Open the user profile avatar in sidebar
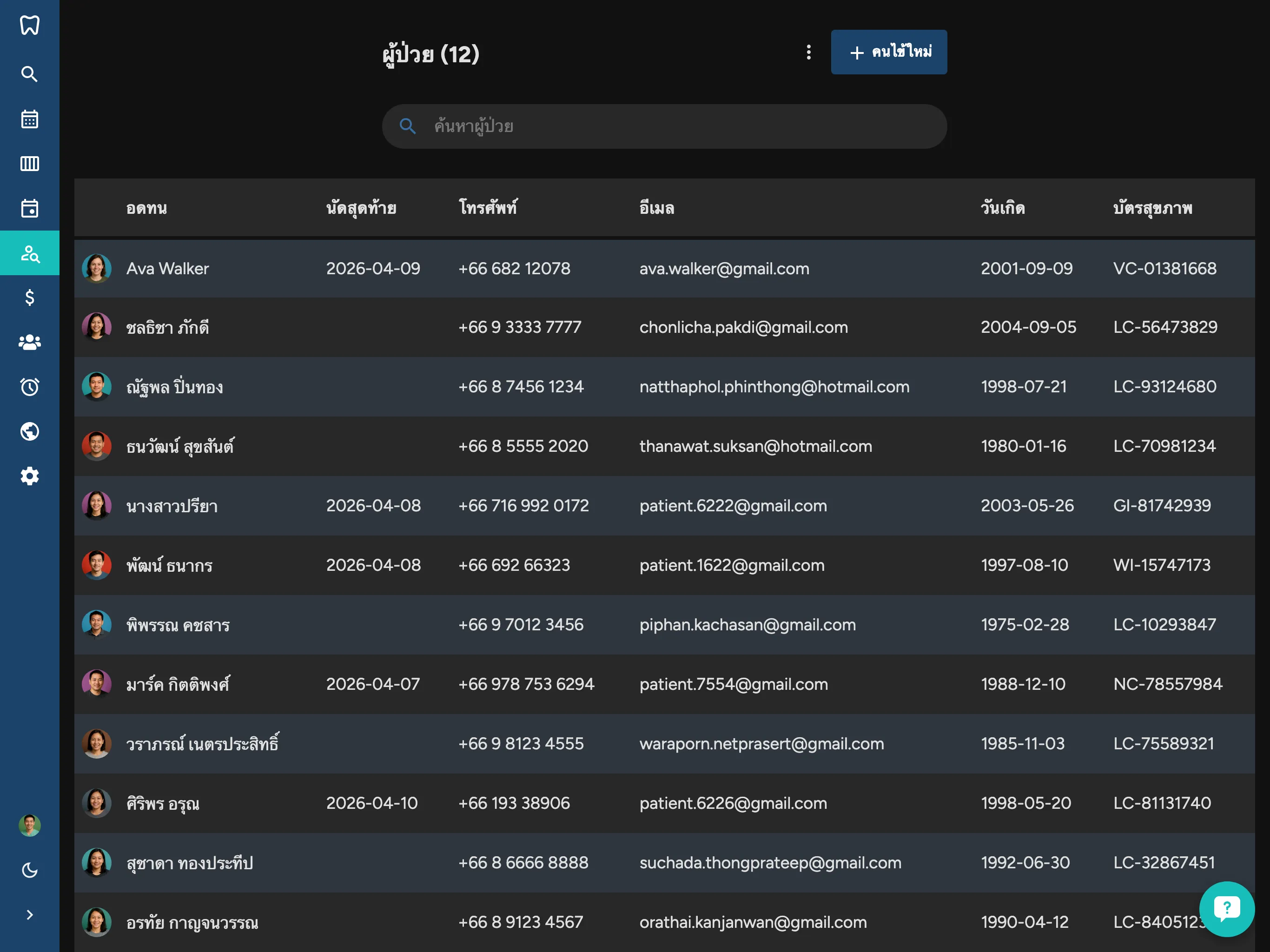This screenshot has width=1270, height=952. click(29, 826)
